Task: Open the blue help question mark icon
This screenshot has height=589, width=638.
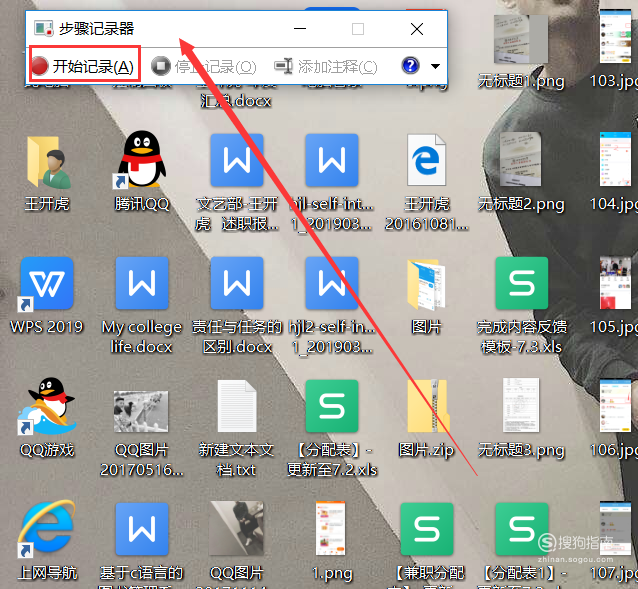Action: tap(410, 65)
